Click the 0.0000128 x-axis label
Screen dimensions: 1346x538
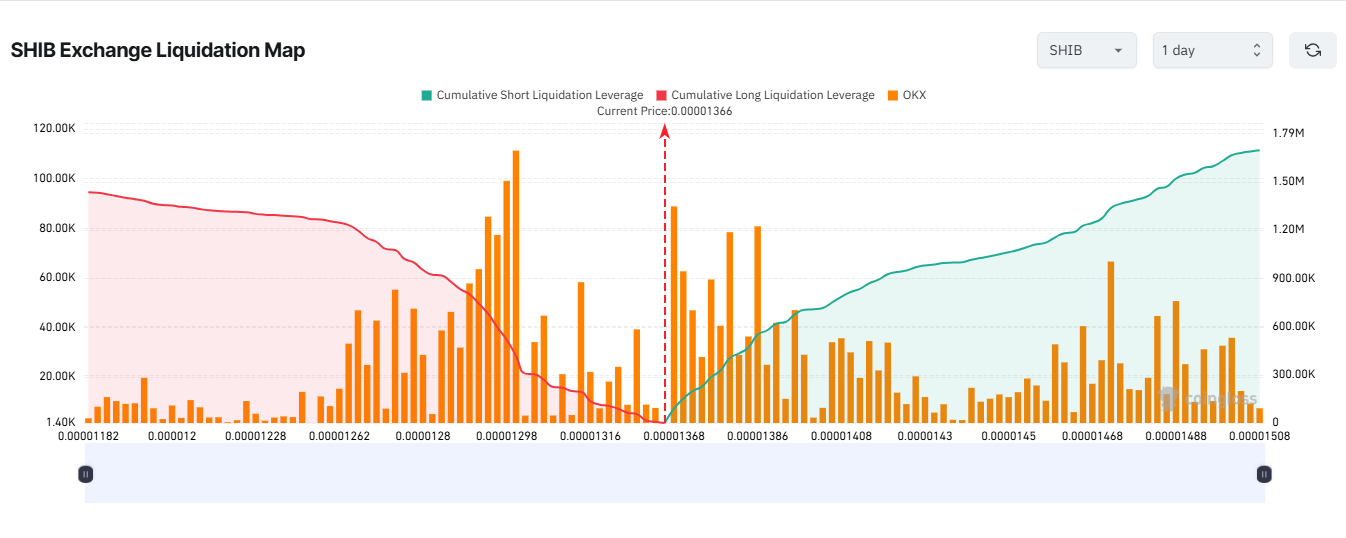pyautogui.click(x=424, y=436)
